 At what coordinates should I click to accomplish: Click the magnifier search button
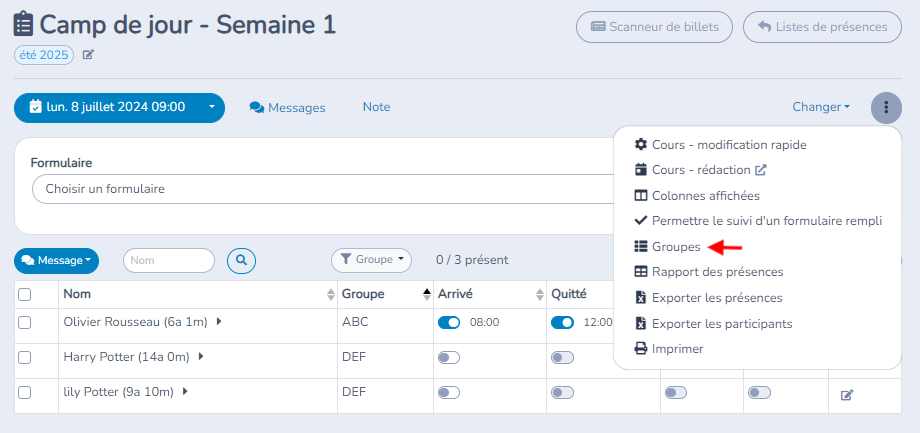pyautogui.click(x=242, y=260)
